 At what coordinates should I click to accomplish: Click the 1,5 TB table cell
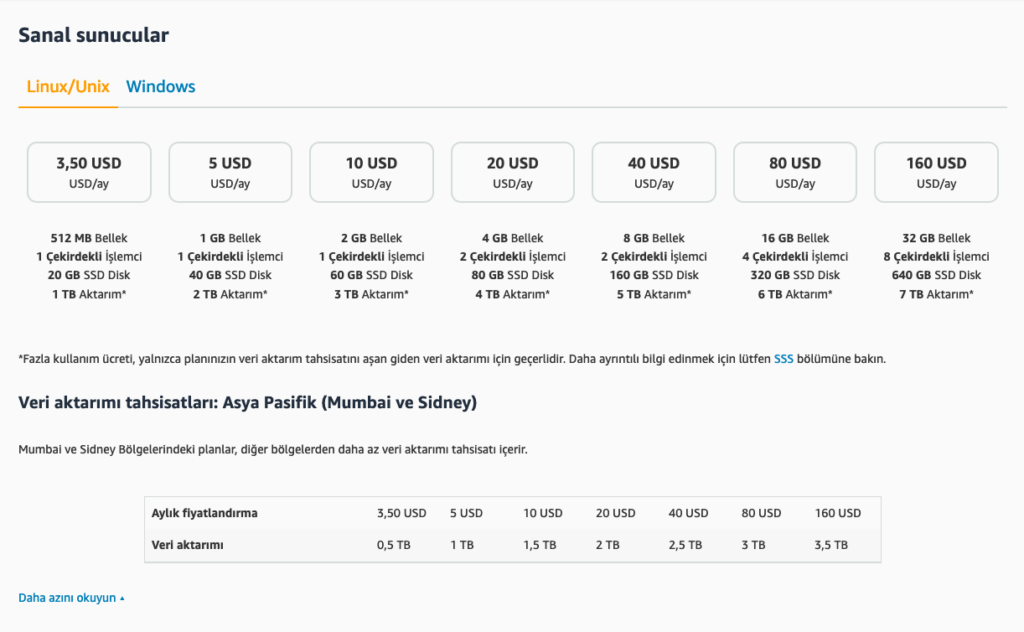pyautogui.click(x=540, y=545)
